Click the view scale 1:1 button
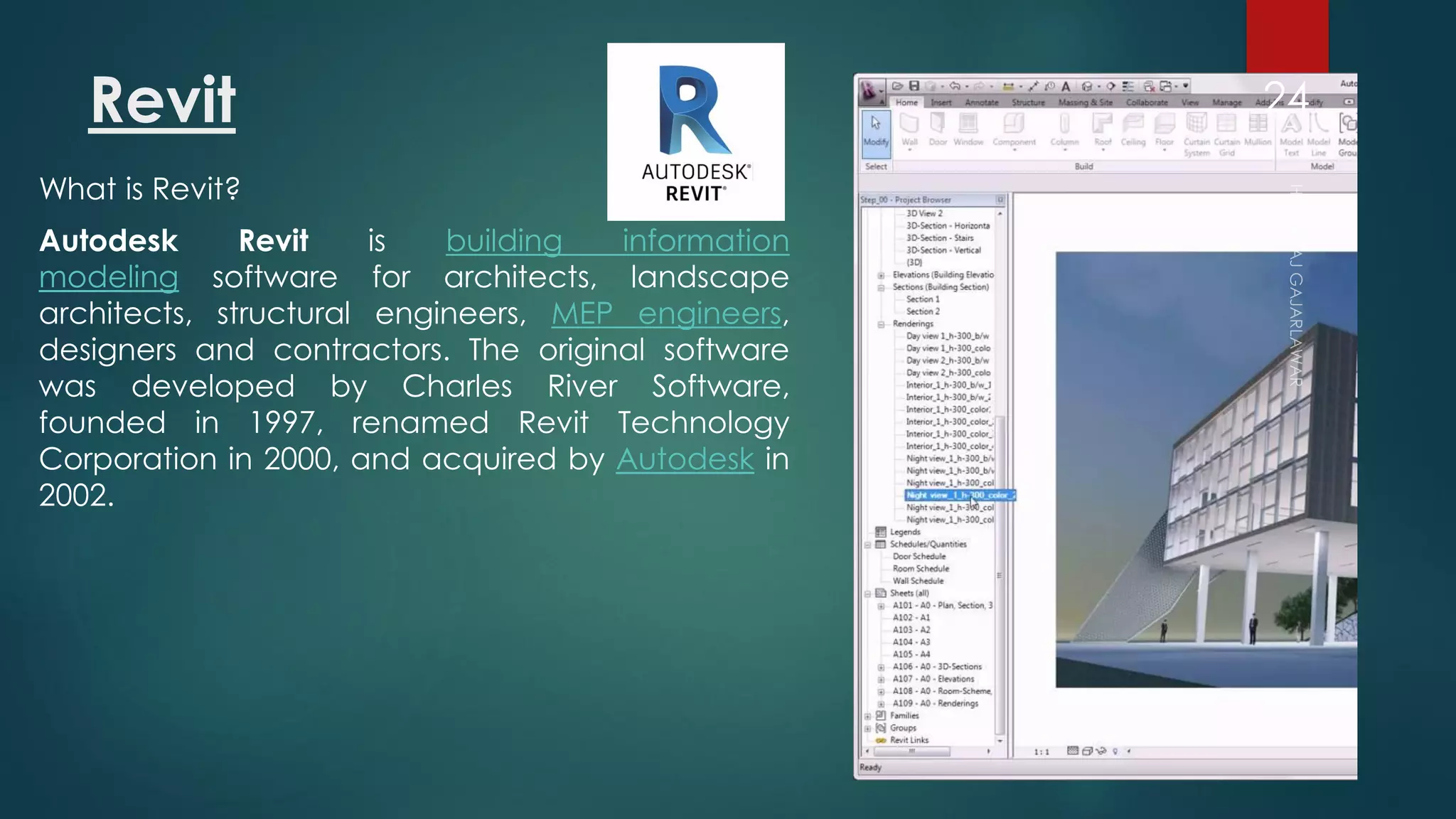Image resolution: width=1456 pixels, height=819 pixels. click(x=1042, y=751)
